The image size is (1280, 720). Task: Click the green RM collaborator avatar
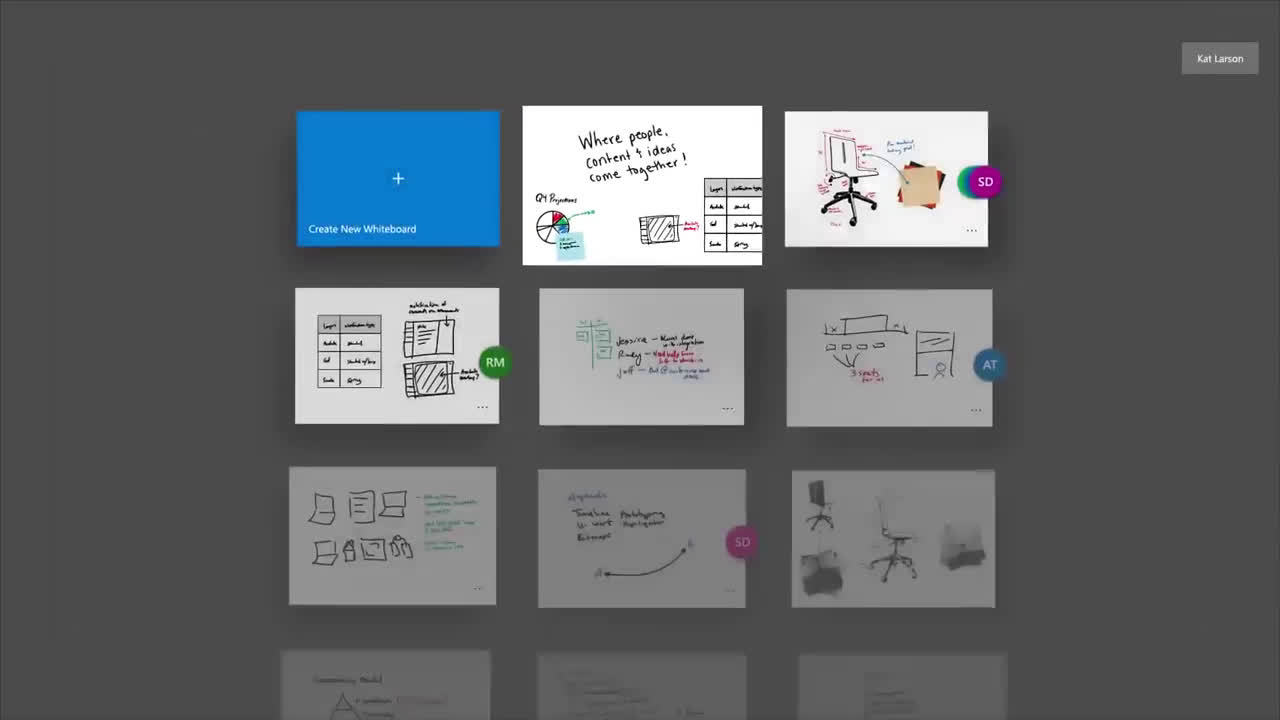[495, 362]
